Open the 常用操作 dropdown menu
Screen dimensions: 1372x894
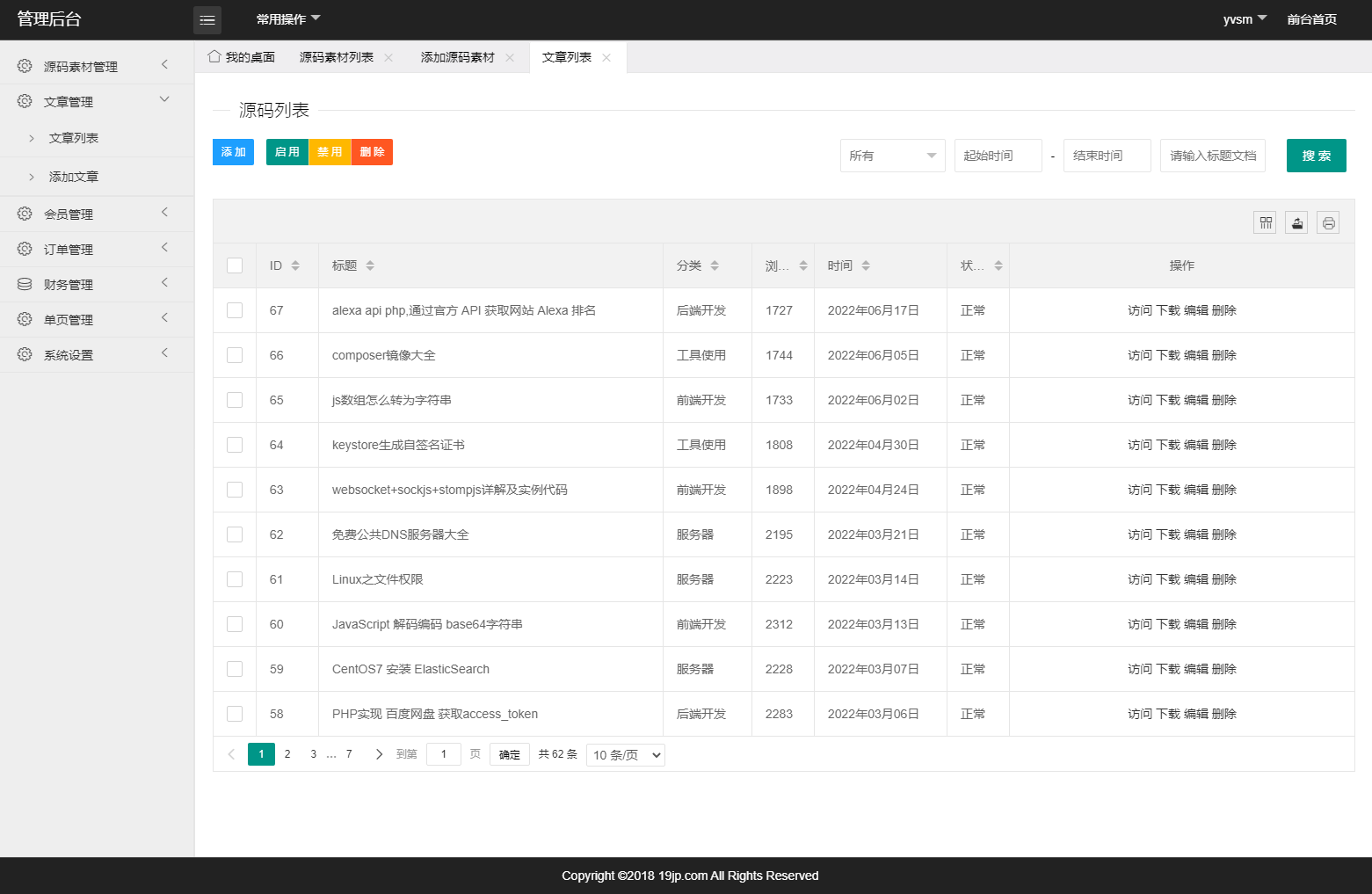(288, 19)
